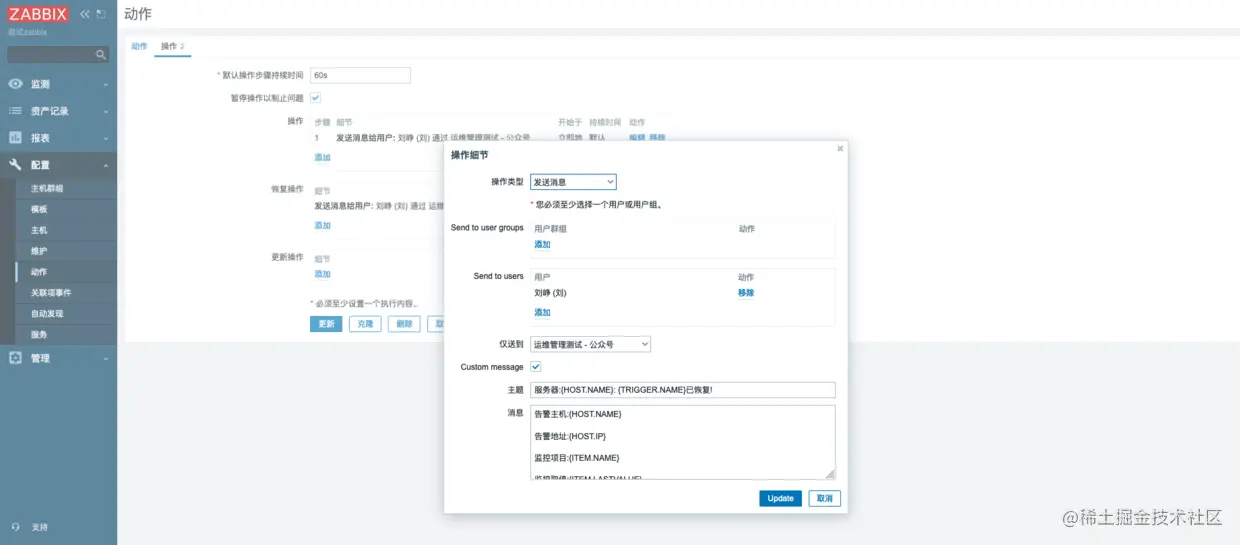Click 添加 link under Send to user groups

tap(542, 244)
